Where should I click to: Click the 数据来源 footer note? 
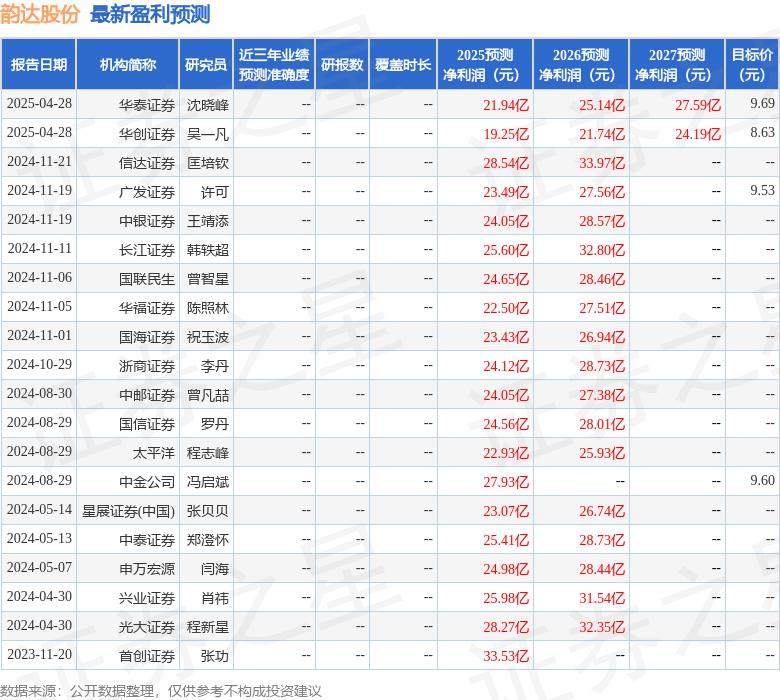pyautogui.click(x=161, y=691)
